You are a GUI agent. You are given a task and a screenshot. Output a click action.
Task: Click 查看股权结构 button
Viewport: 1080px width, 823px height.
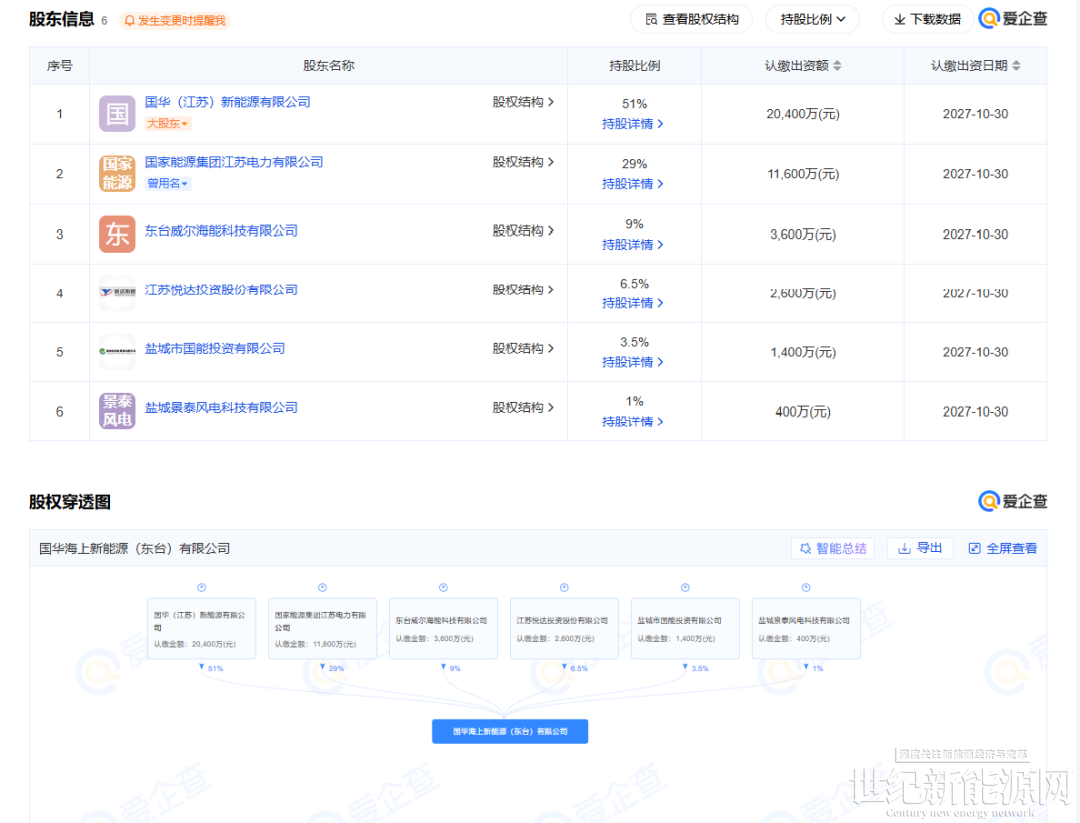(692, 19)
